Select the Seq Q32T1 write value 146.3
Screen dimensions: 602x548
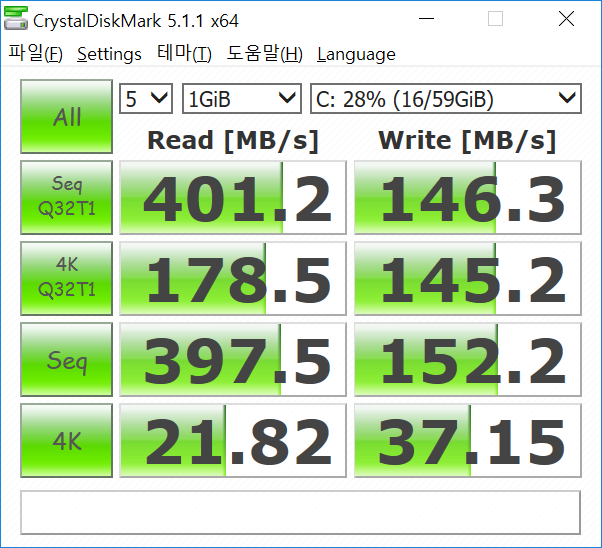coord(468,197)
